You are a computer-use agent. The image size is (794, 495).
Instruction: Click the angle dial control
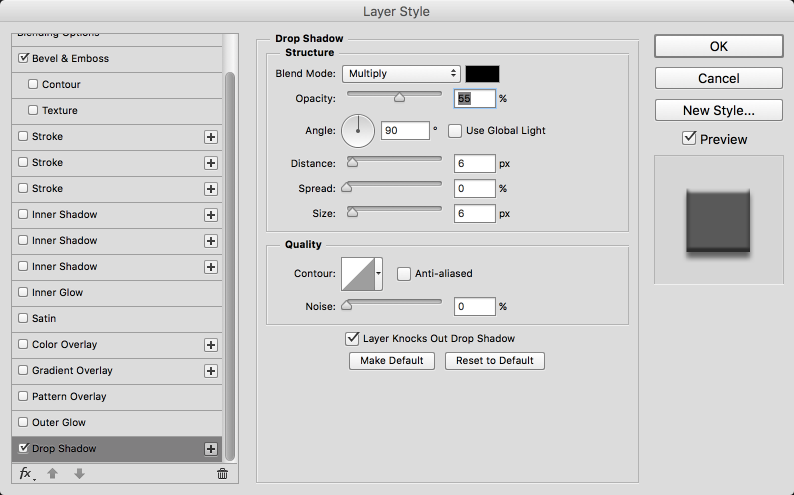pyautogui.click(x=358, y=130)
